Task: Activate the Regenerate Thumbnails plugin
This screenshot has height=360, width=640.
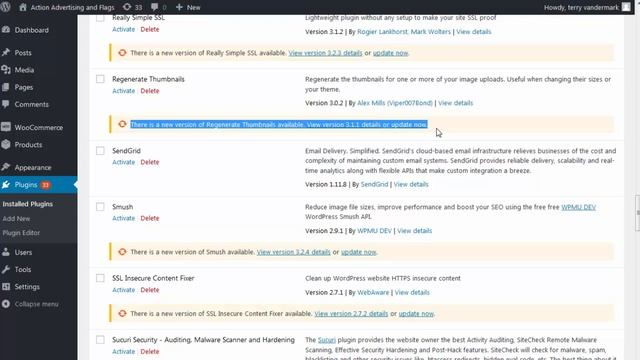Action: 123,91
